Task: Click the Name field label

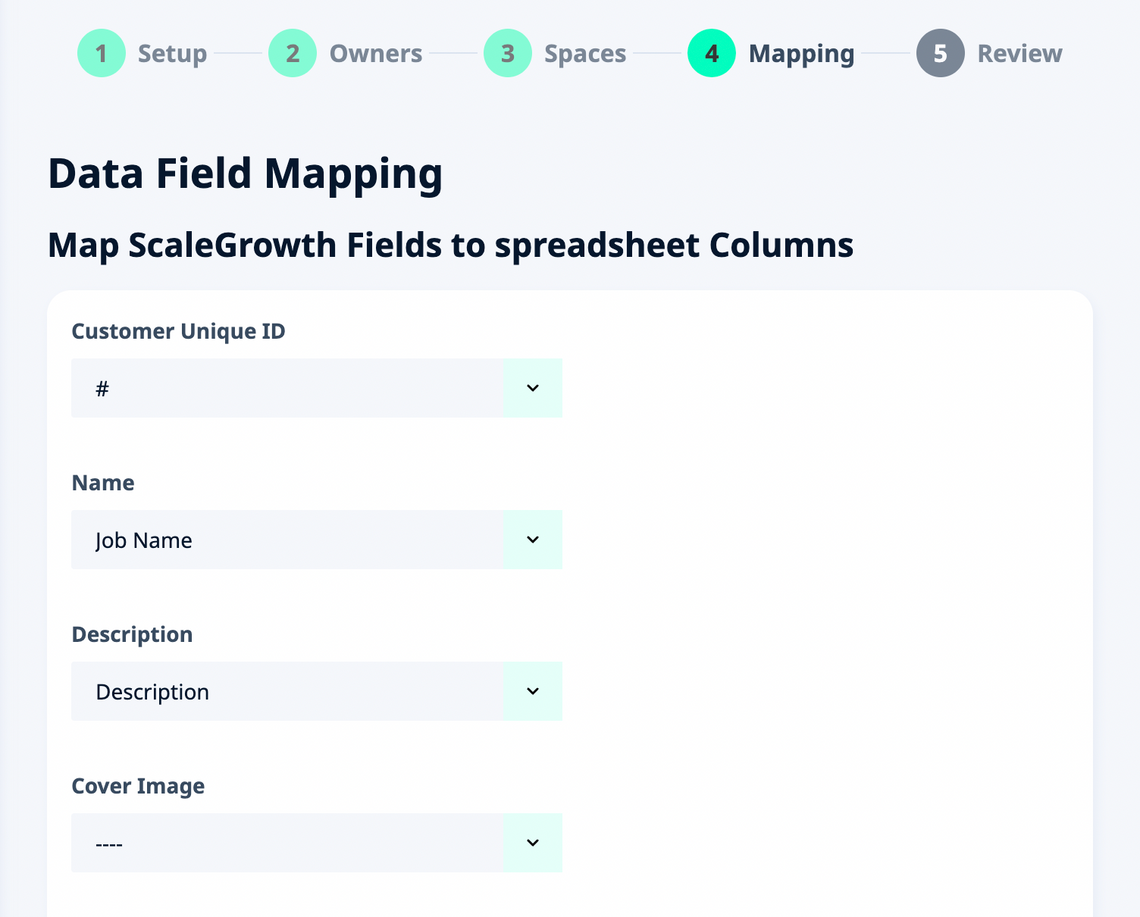Action: pos(103,482)
